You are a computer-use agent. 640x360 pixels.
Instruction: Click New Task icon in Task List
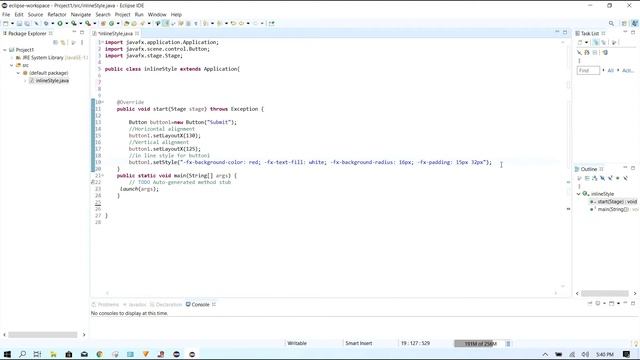580,42
